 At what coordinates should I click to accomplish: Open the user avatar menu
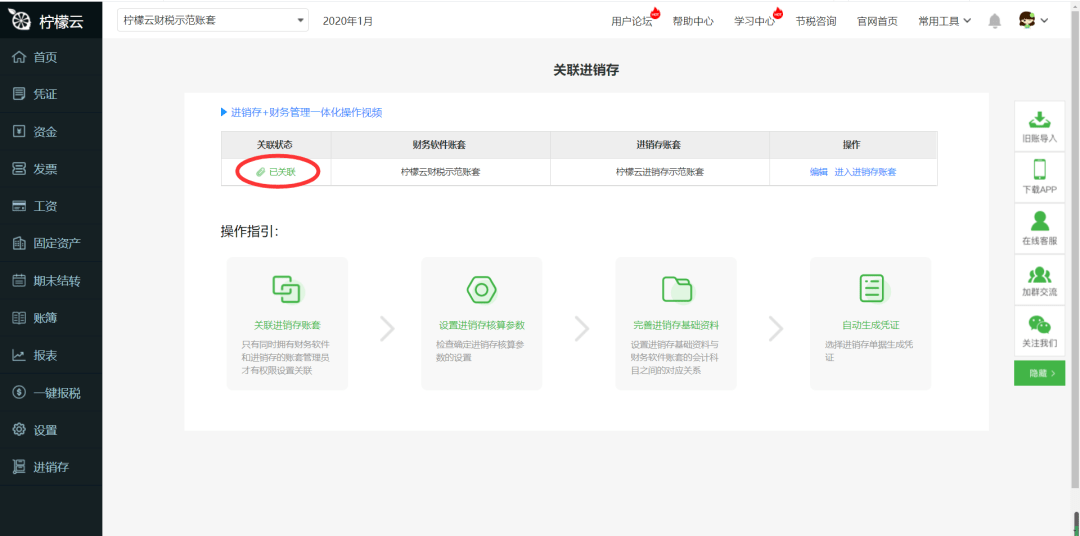1032,21
